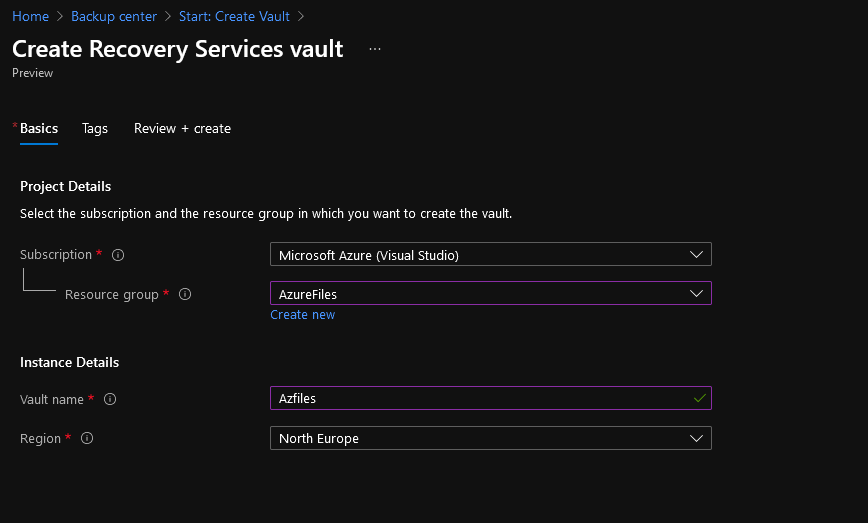Image resolution: width=868 pixels, height=523 pixels.
Task: Open the ellipsis menu beside the page title
Action: coord(375,49)
